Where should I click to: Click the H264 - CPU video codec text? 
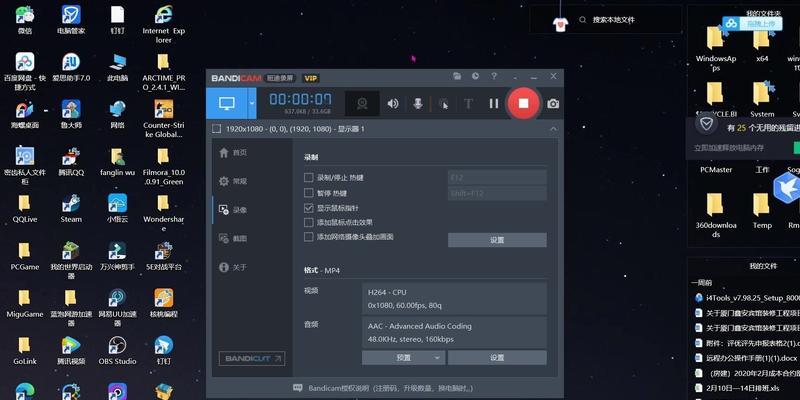(387, 292)
